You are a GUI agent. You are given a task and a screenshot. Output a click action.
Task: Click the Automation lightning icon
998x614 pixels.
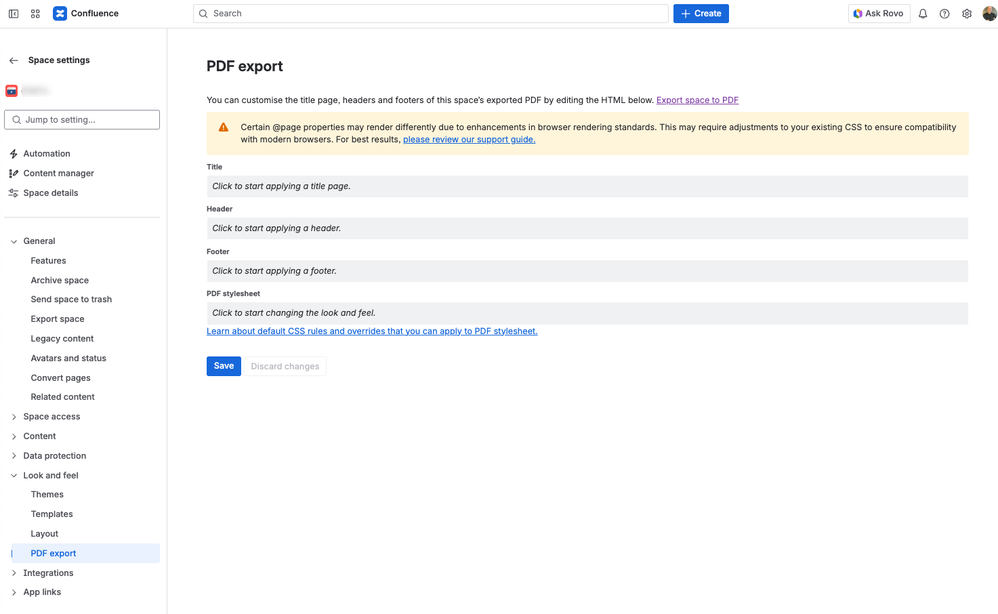(x=13, y=154)
